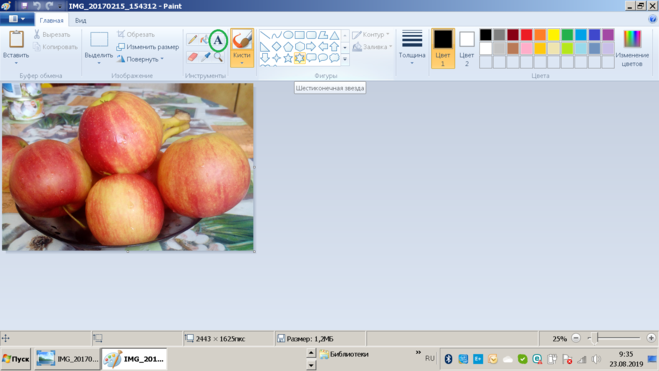Open Библиотеки toolbar on the taskbar
The image size is (659, 371).
click(x=345, y=354)
